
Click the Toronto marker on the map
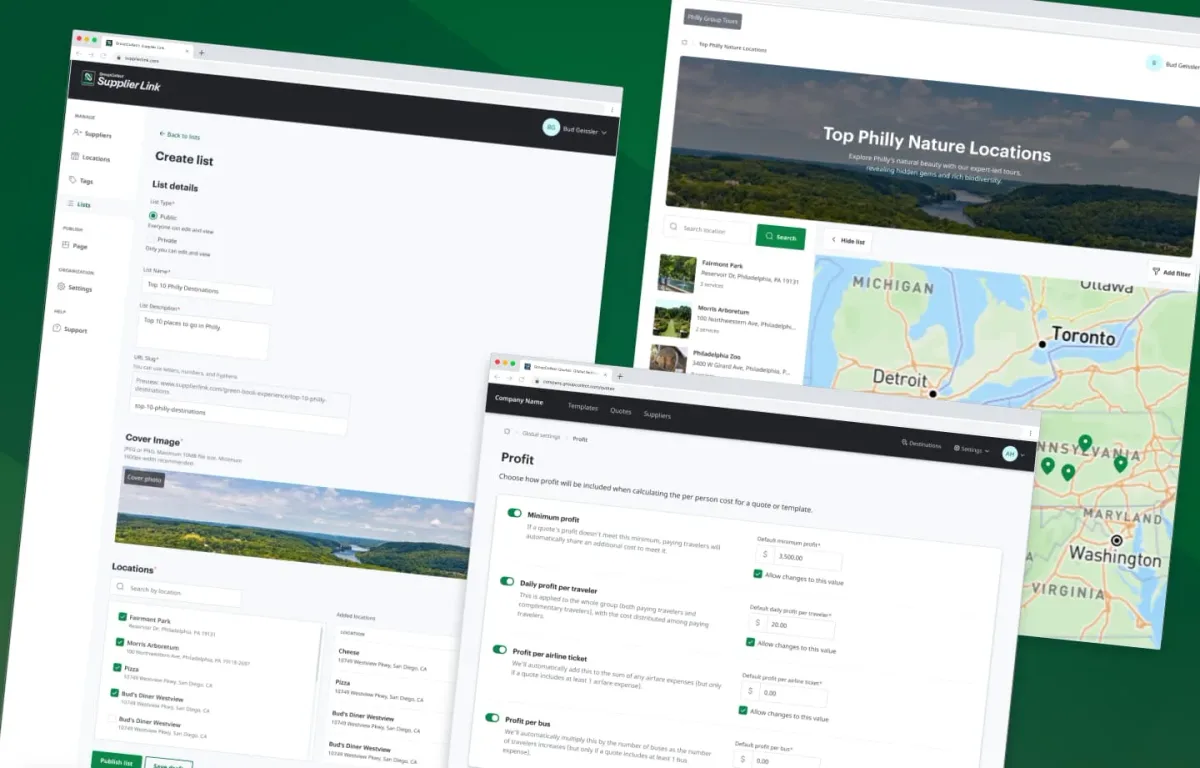click(x=1042, y=343)
